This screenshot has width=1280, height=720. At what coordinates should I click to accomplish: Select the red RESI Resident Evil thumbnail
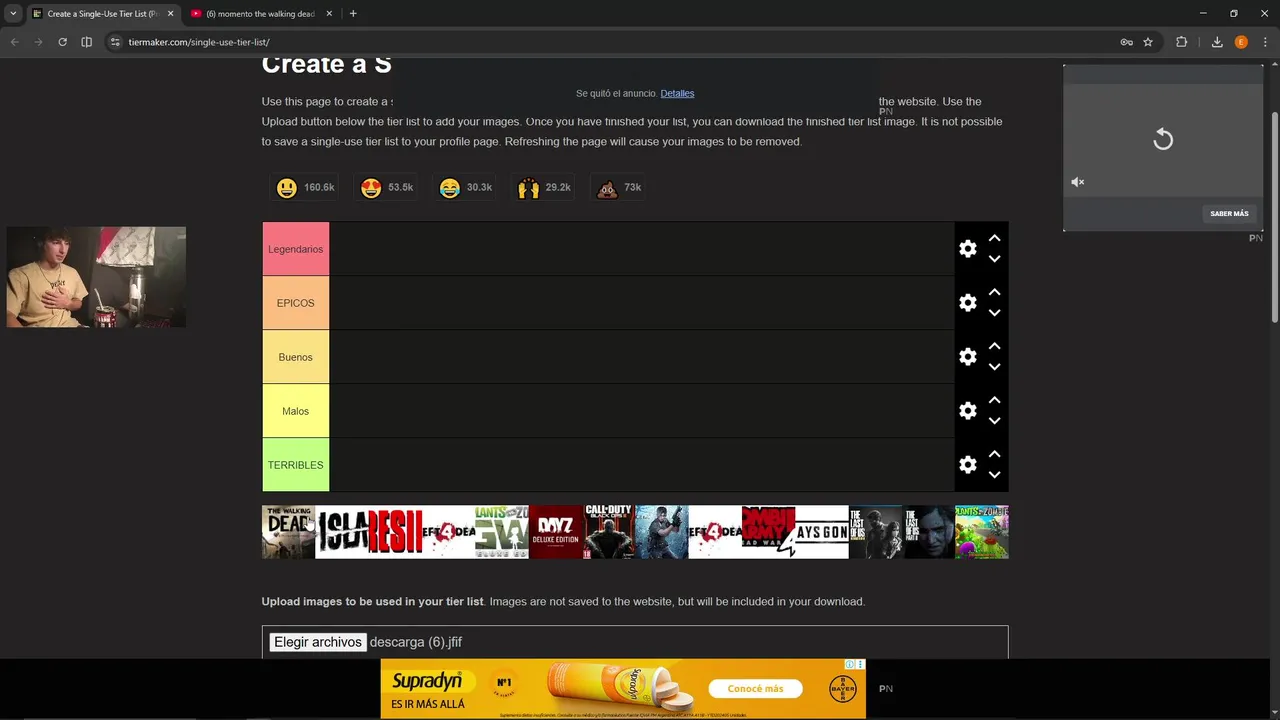395,532
